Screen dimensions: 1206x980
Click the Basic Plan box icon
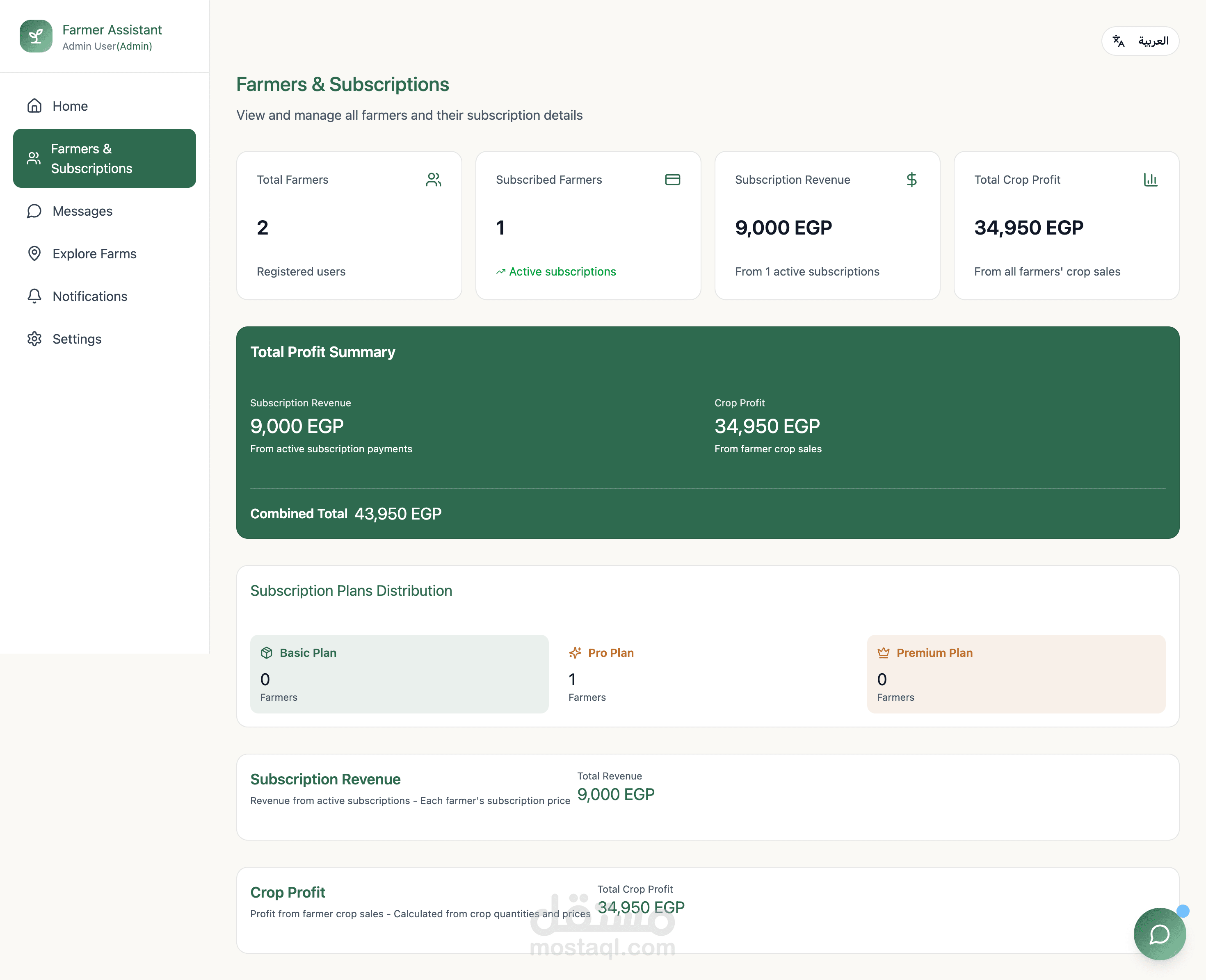pyautogui.click(x=267, y=653)
